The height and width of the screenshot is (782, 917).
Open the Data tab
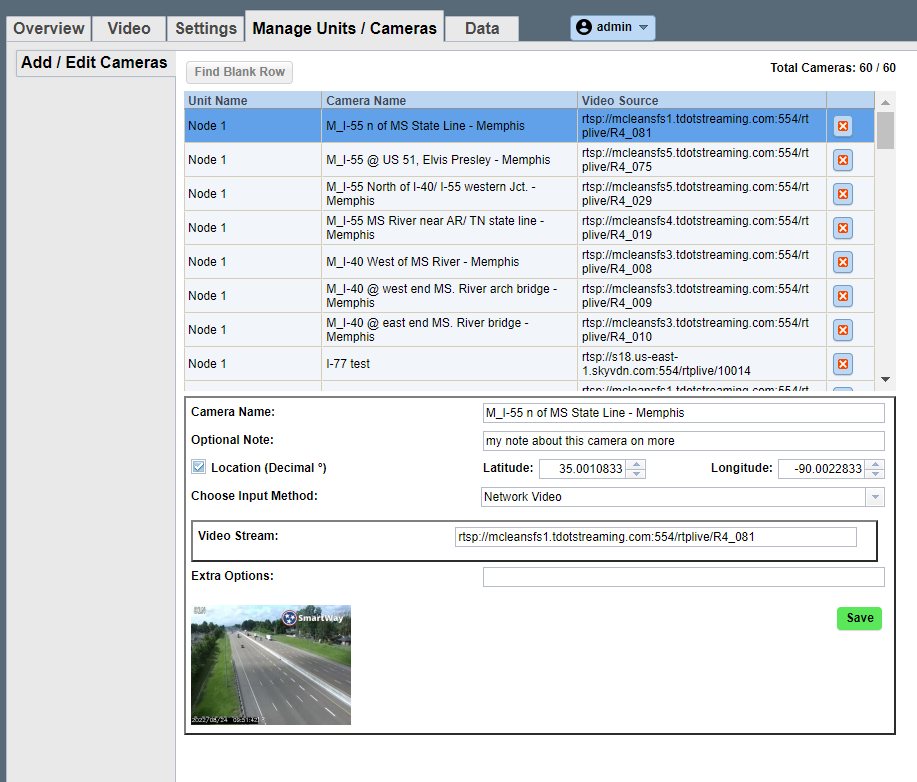tap(482, 29)
